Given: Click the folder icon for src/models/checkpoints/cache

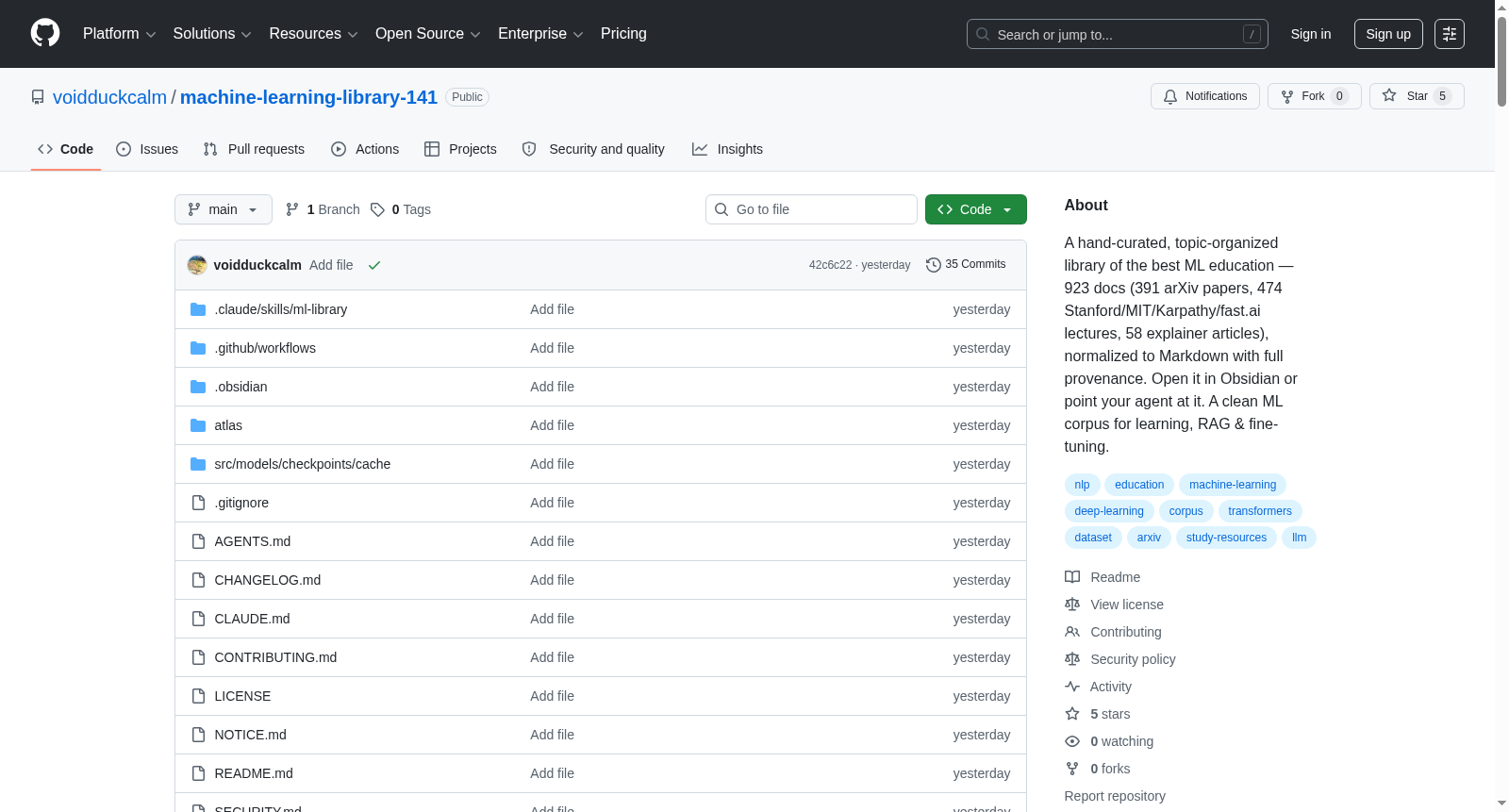Looking at the screenshot, I should click(198, 464).
